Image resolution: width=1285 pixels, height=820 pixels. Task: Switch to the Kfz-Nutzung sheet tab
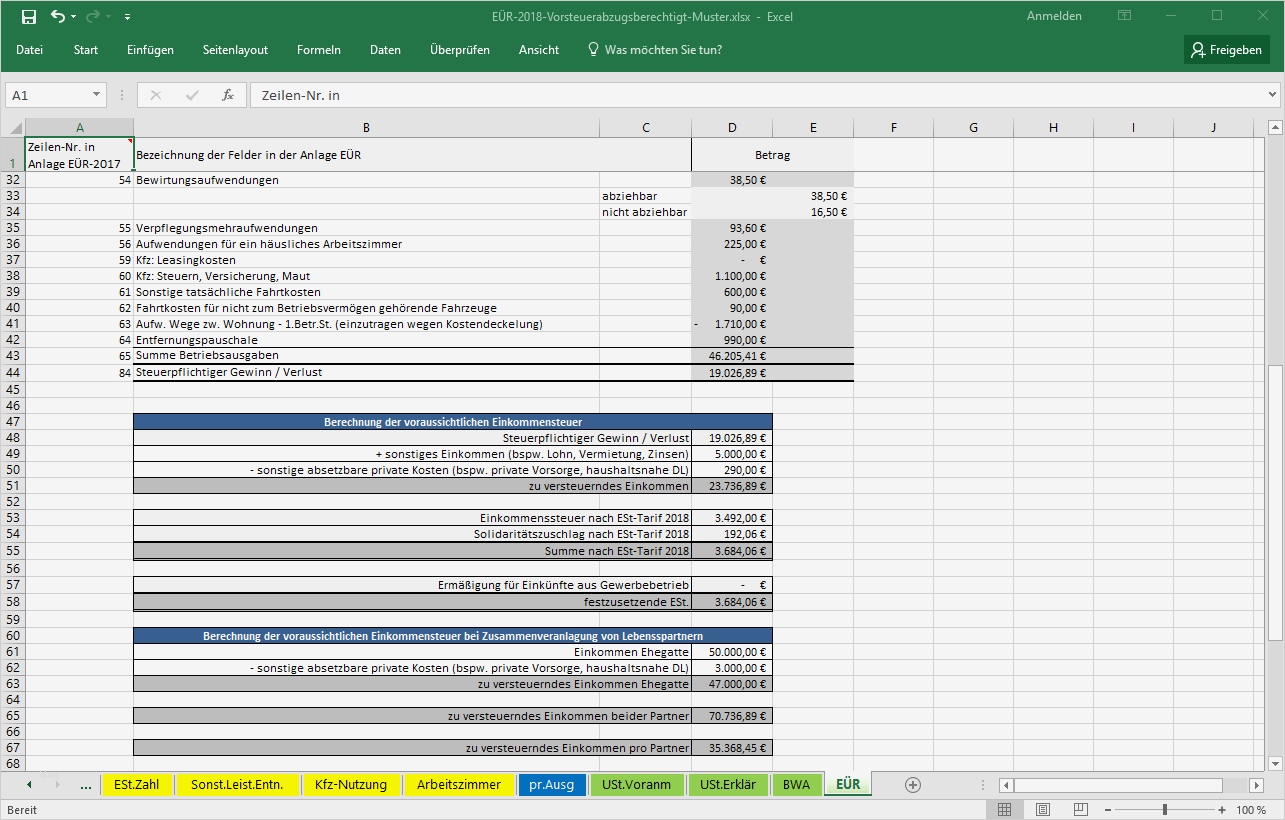351,785
